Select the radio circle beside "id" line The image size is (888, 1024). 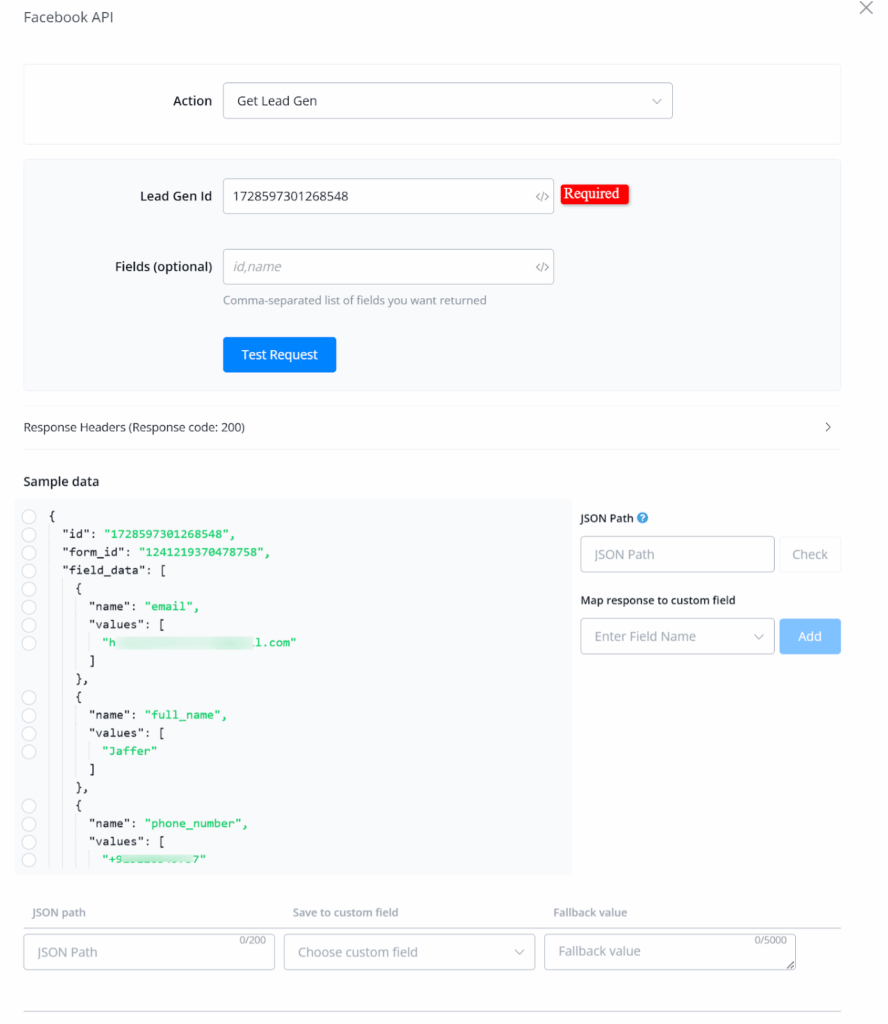coord(29,534)
